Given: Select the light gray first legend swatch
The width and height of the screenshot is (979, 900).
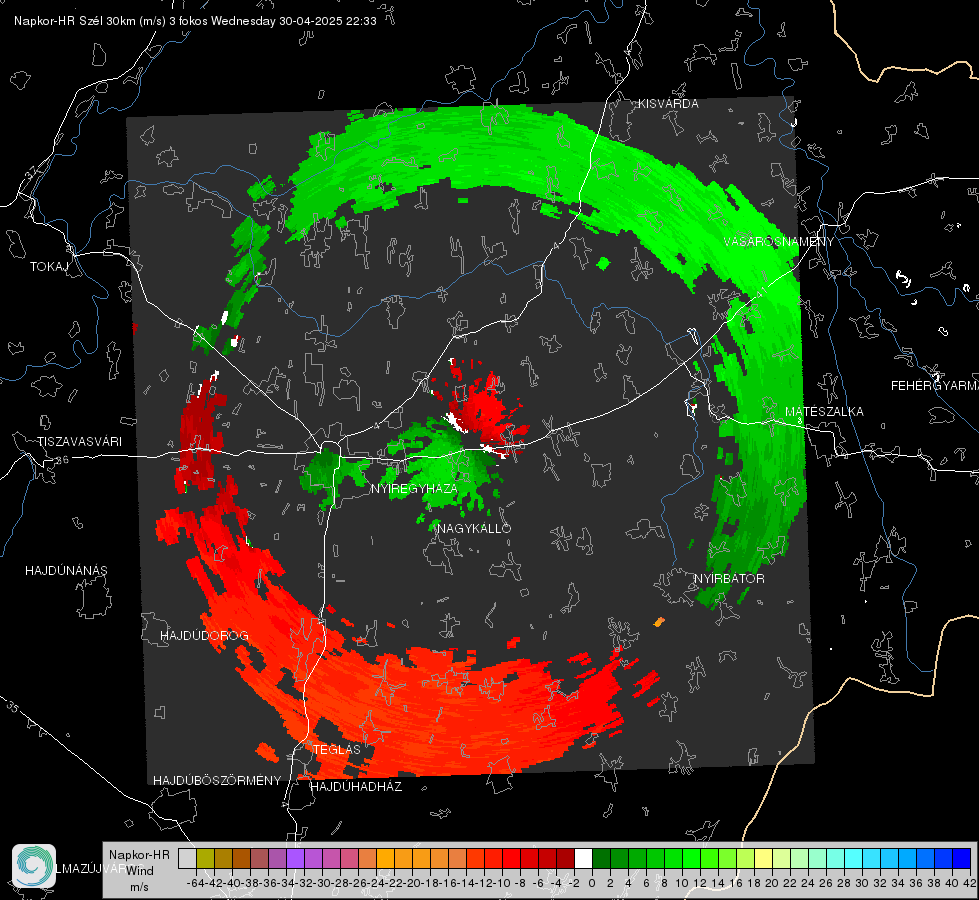Looking at the screenshot, I should (187, 858).
